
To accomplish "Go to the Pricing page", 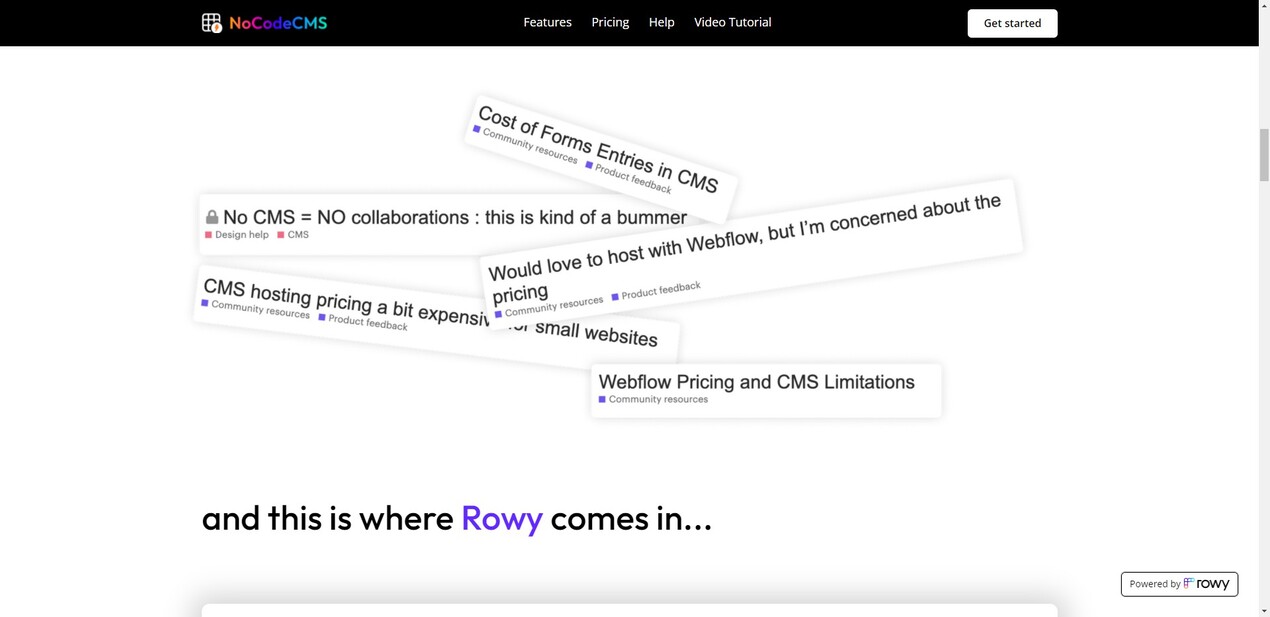I will coord(610,22).
